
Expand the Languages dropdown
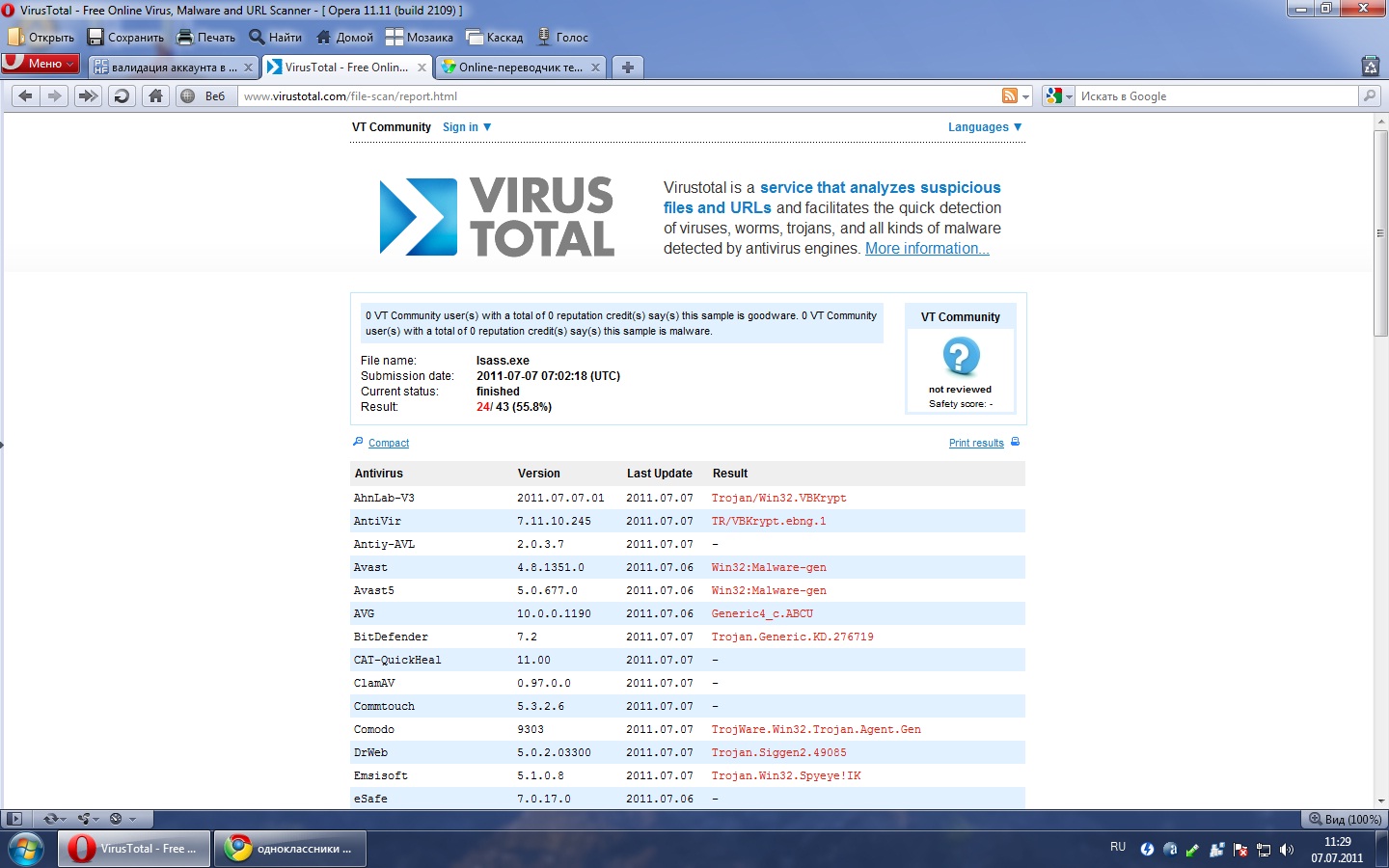985,127
